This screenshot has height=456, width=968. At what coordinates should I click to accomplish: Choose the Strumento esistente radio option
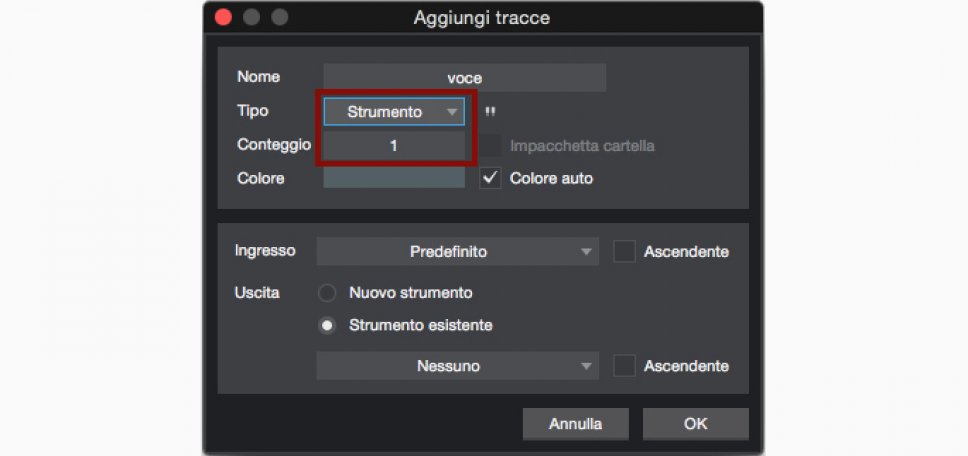pos(327,325)
